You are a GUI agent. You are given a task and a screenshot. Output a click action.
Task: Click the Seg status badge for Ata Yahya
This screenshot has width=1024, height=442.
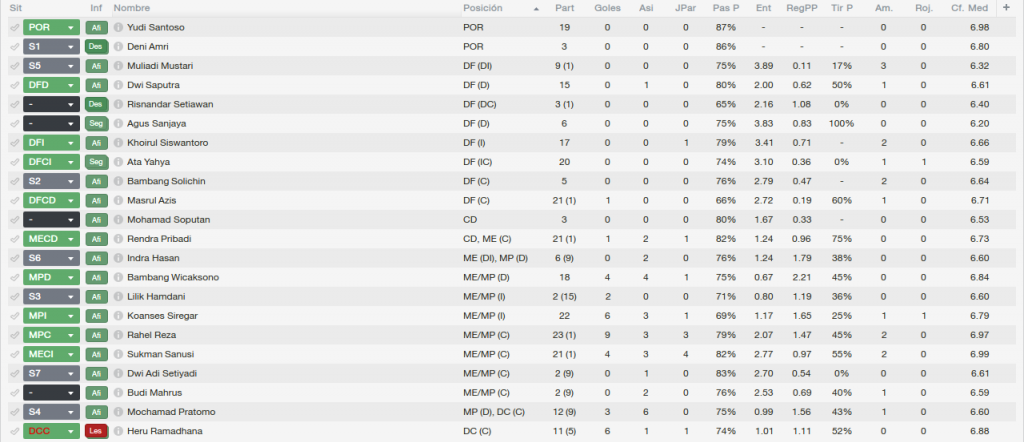point(96,162)
